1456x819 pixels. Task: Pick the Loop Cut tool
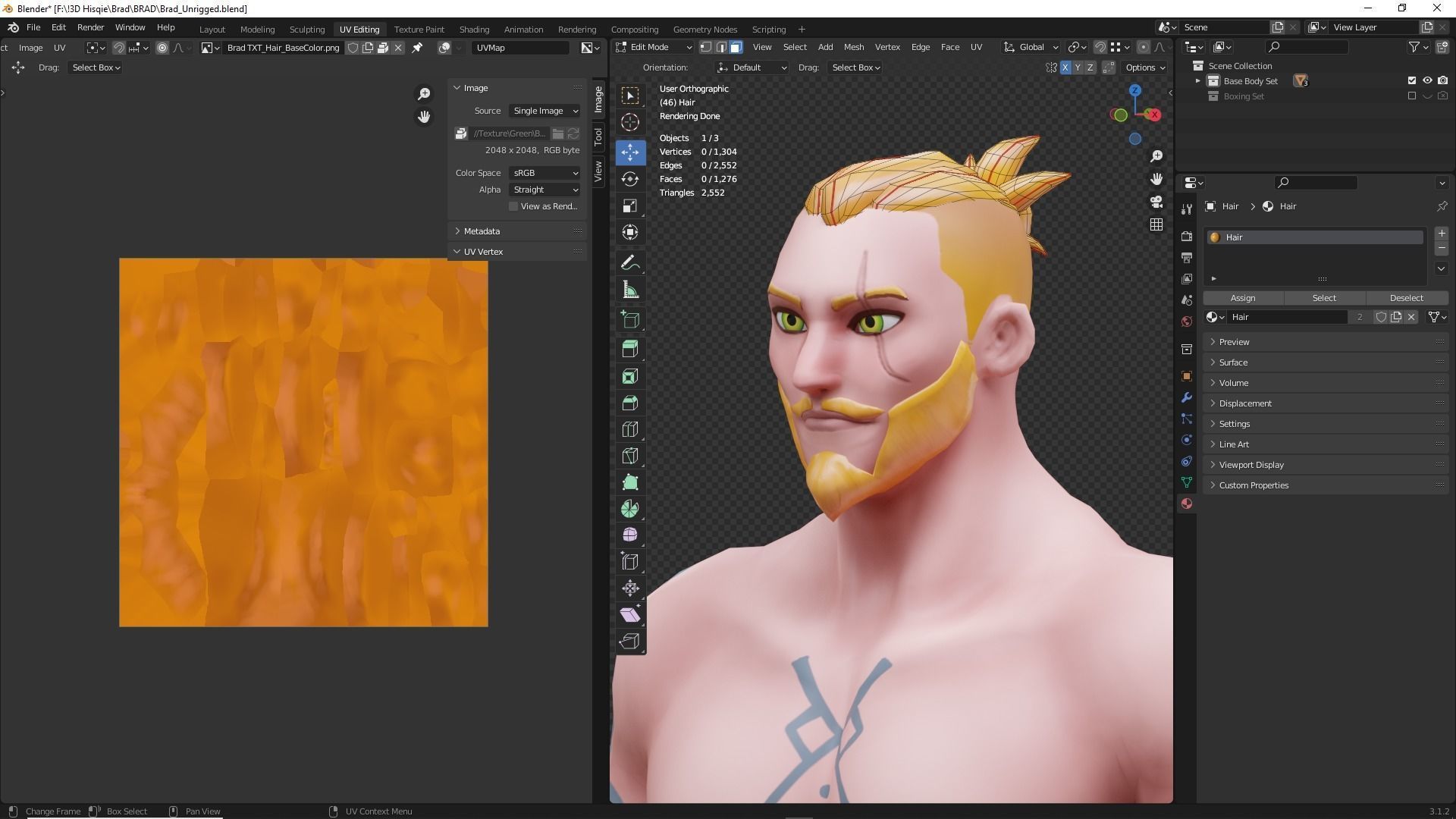pyautogui.click(x=629, y=429)
